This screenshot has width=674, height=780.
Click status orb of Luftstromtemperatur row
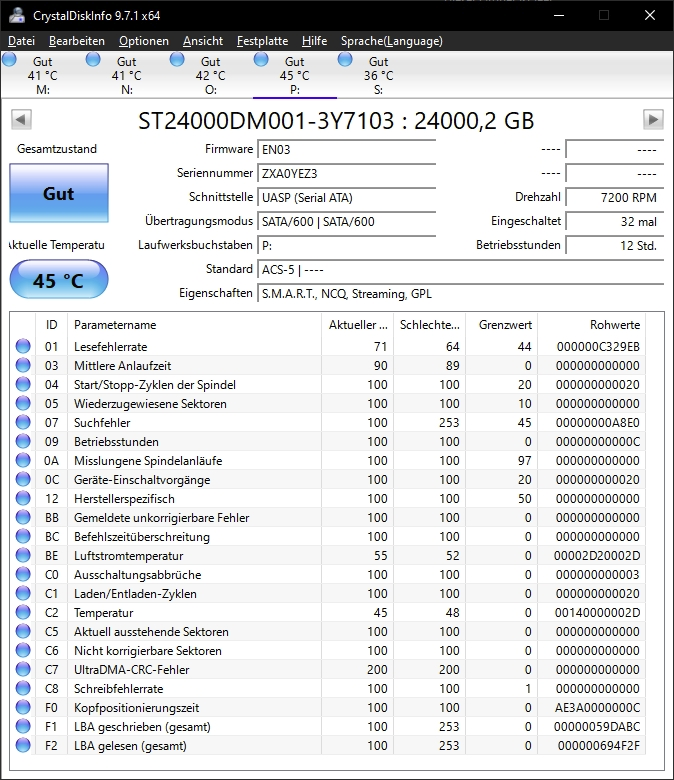[23, 555]
